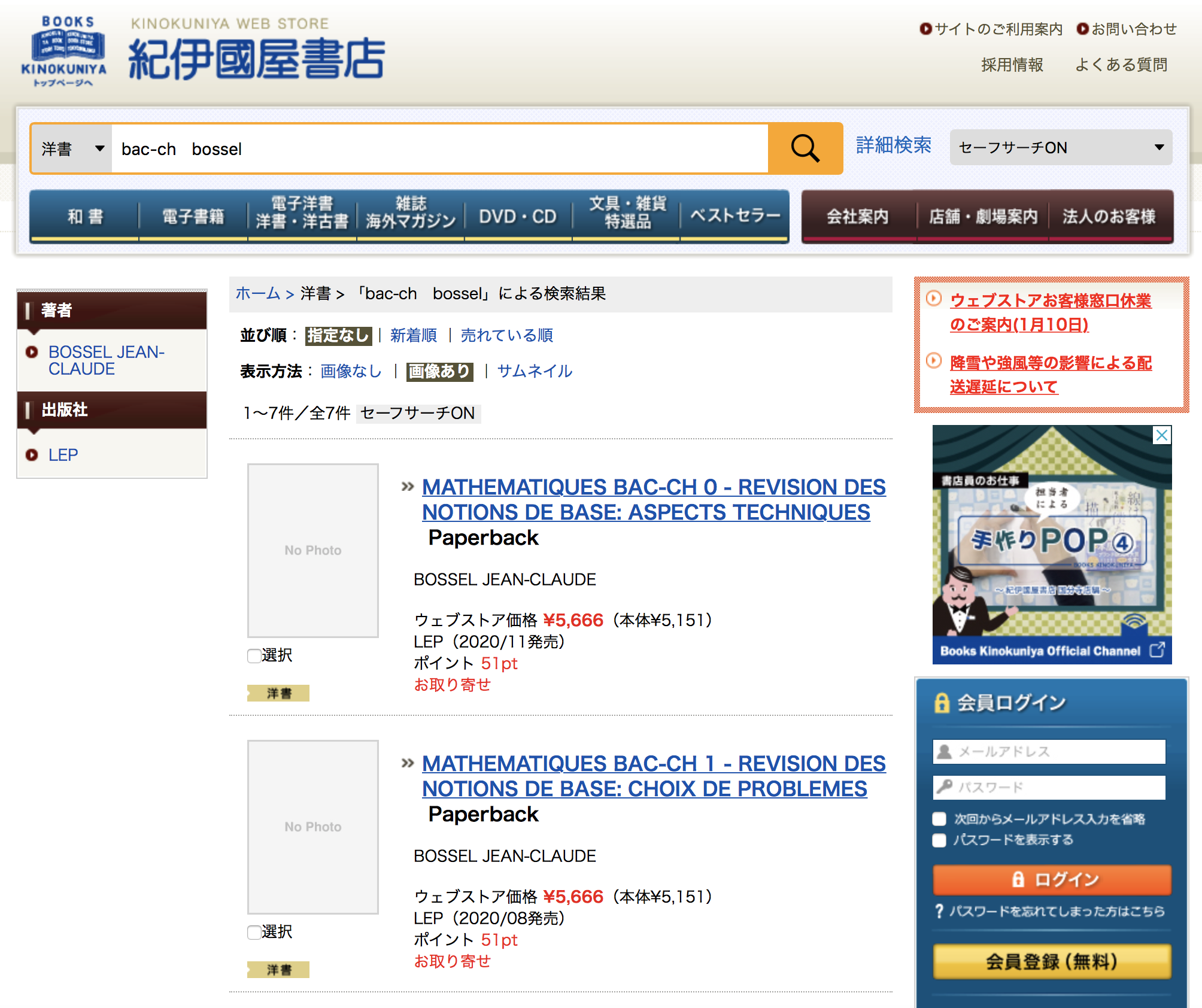Click the Kinokuniya Books logo icon
Screen dimensions: 1202x1008
64,52
